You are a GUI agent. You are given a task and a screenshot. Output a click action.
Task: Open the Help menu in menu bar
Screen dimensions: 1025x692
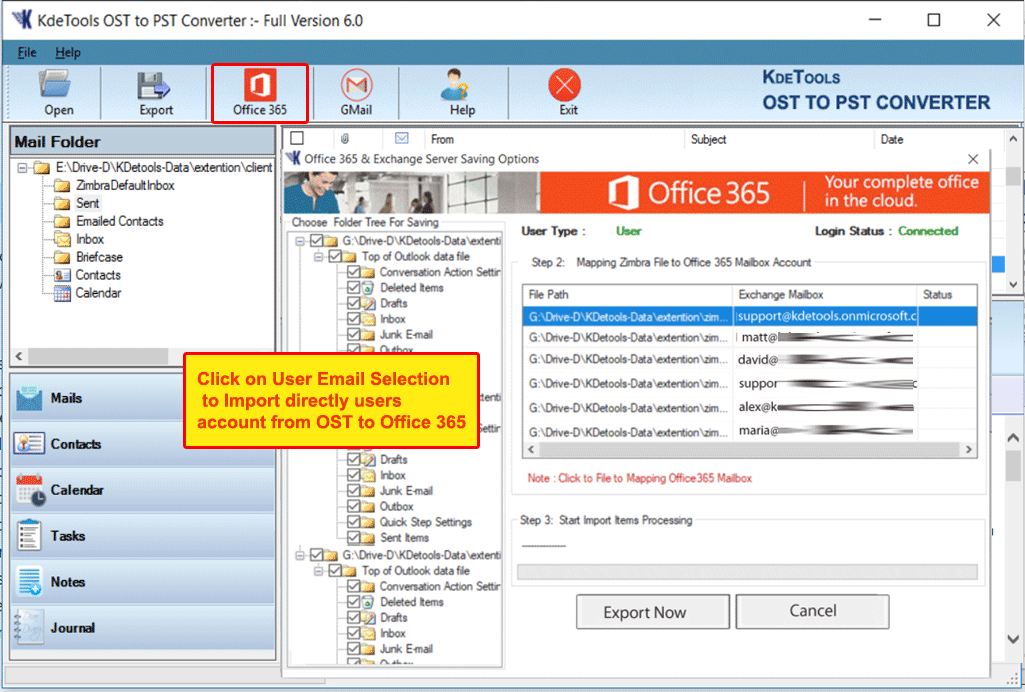(x=67, y=52)
